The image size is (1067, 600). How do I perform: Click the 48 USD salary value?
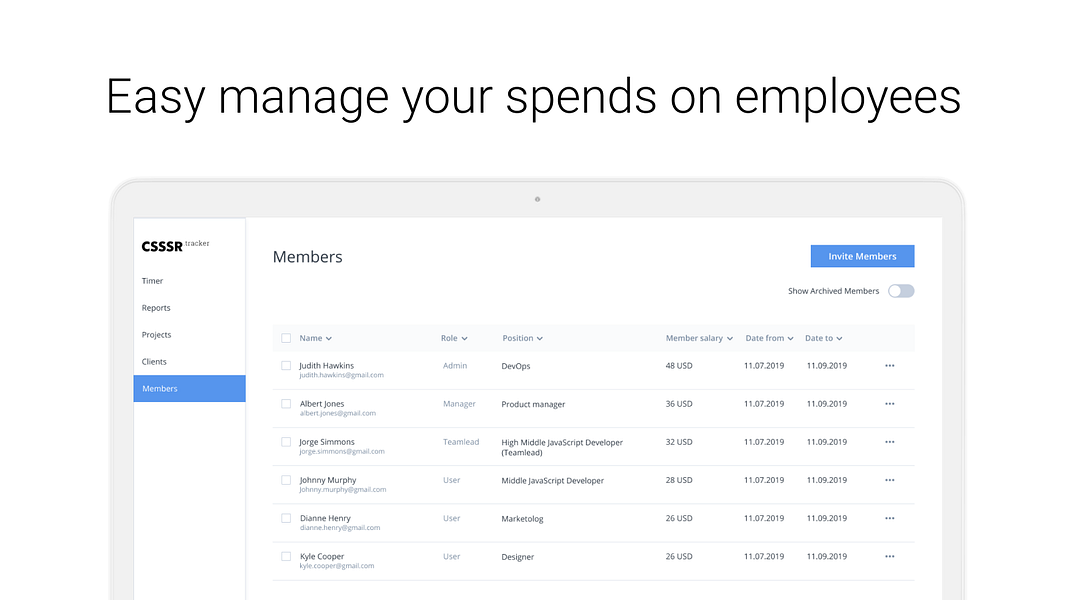678,365
